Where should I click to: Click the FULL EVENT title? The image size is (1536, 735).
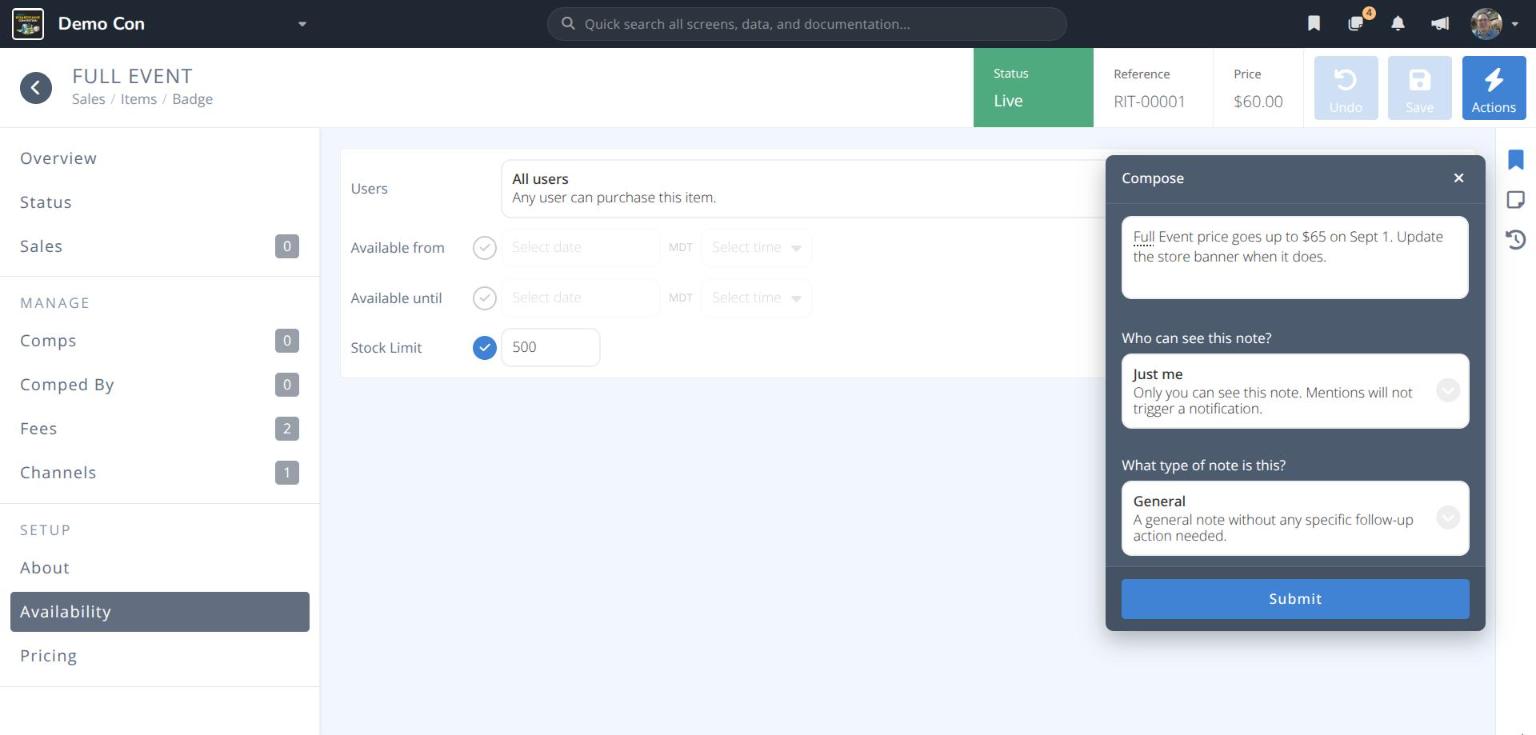click(x=132, y=76)
